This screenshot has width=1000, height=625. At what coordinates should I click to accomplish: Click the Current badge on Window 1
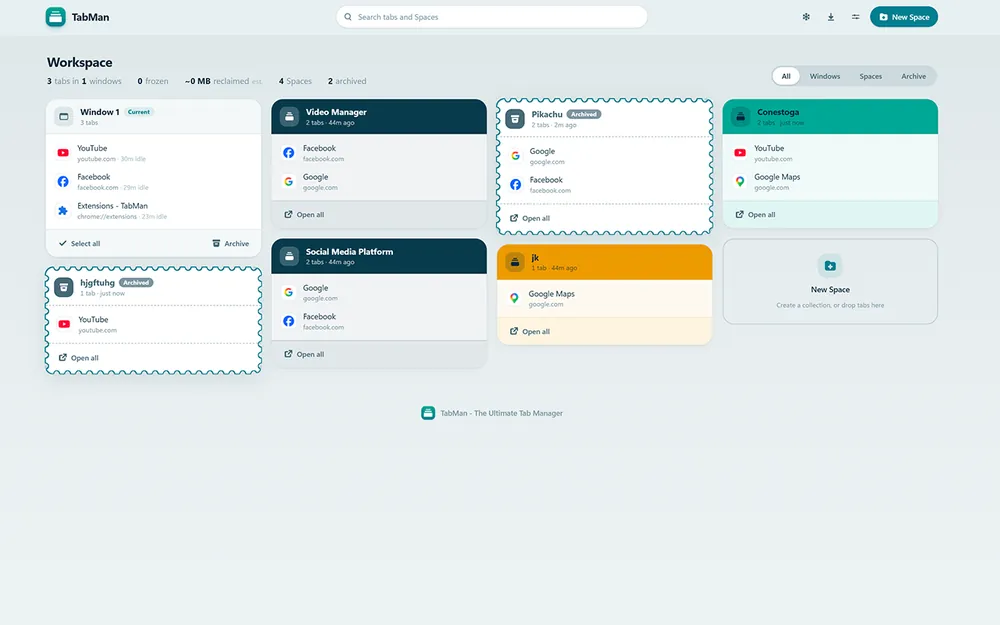pos(138,112)
